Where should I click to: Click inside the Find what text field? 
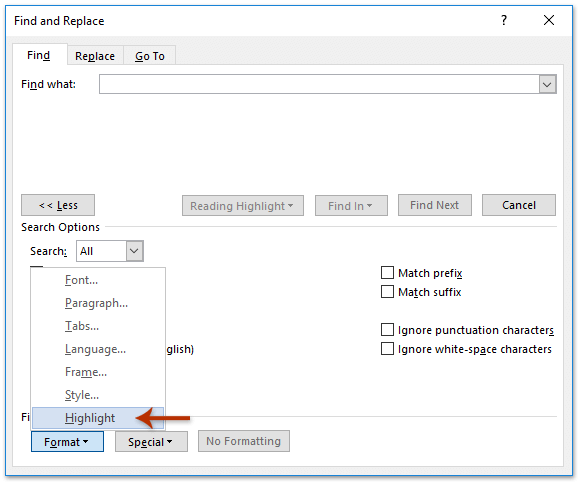pyautogui.click(x=319, y=84)
